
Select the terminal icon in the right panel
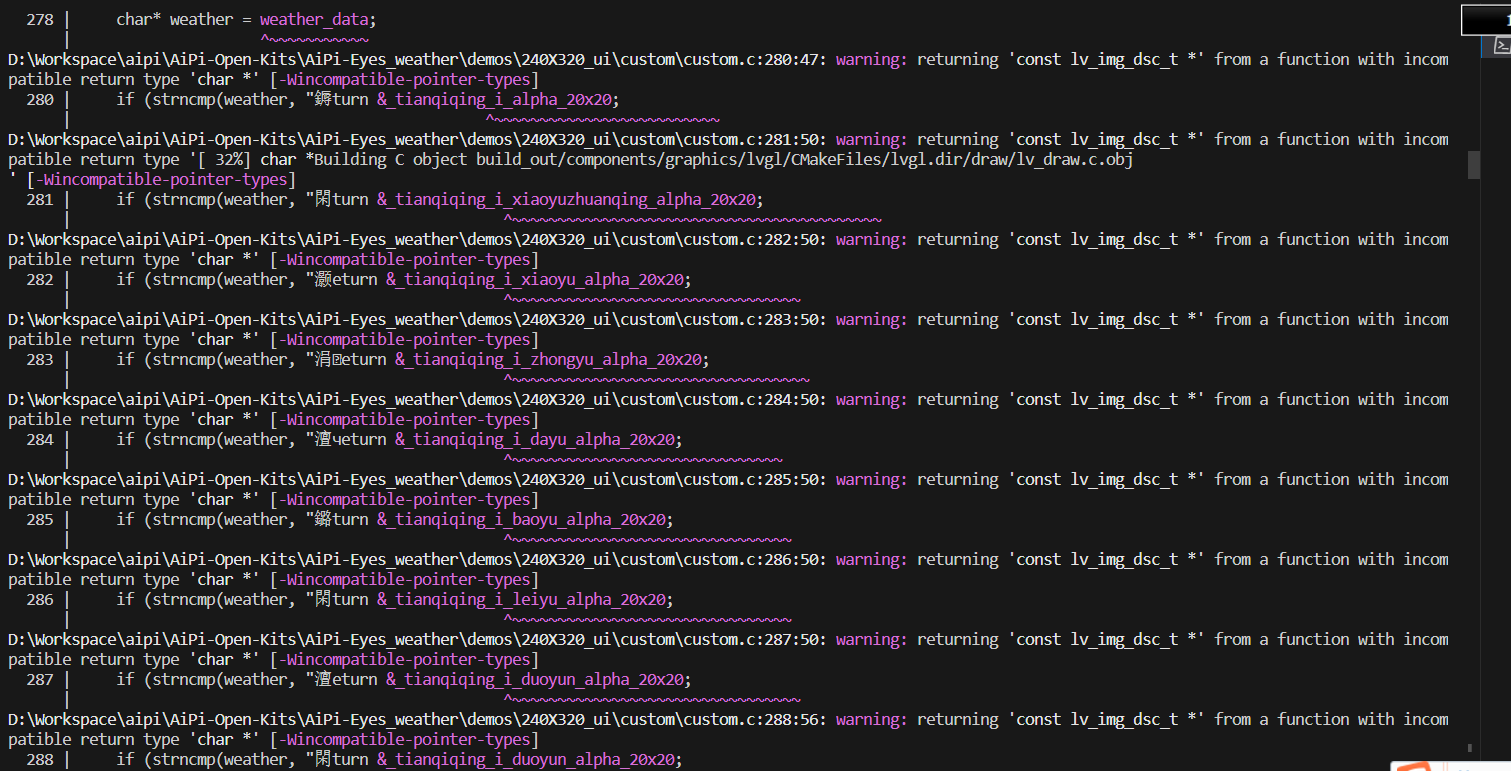pos(1502,45)
